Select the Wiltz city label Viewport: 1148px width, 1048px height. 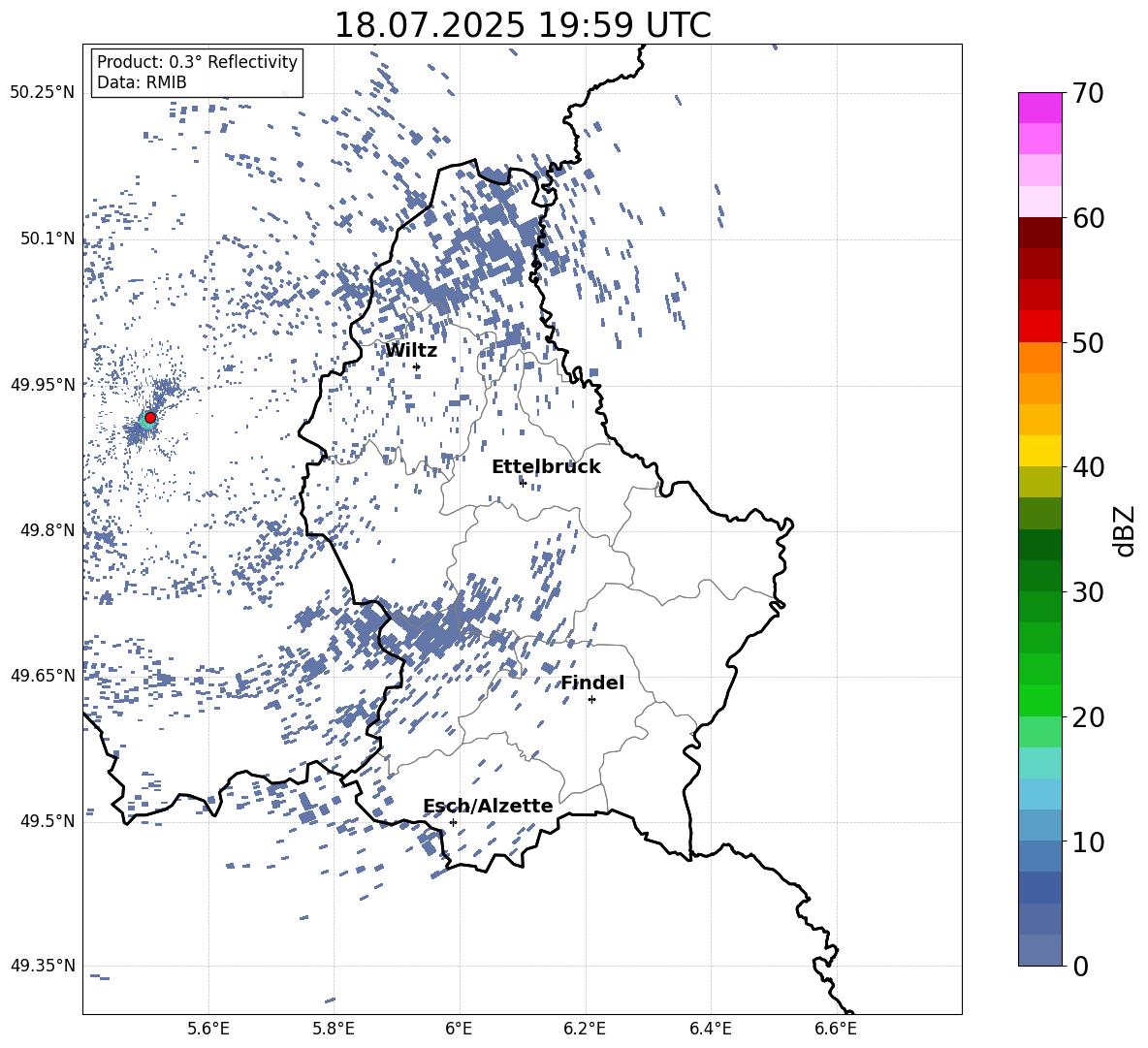coord(411,350)
